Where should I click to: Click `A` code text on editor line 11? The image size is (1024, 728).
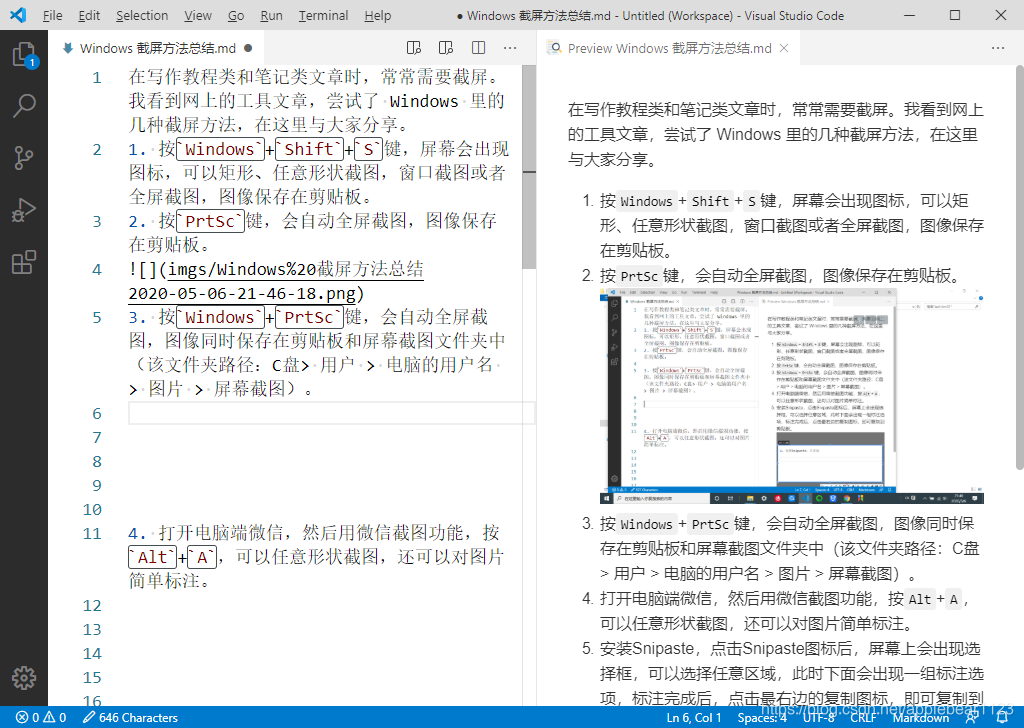[202, 557]
